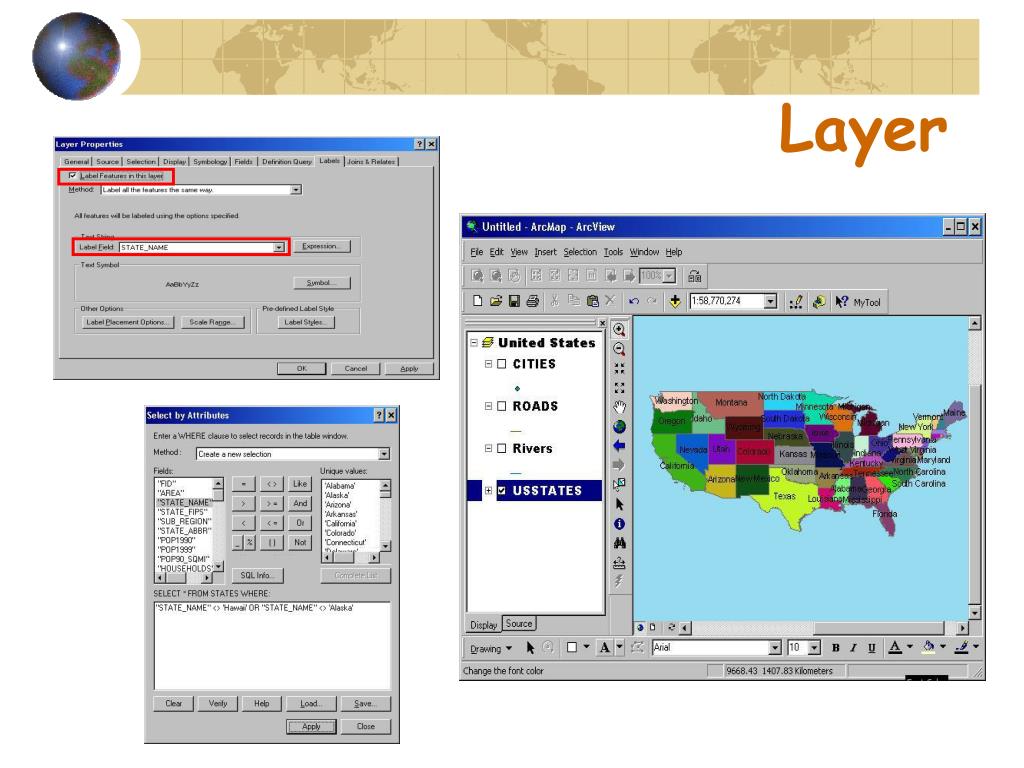
Task: Open the Tools menu in ArcMap
Action: pos(613,252)
